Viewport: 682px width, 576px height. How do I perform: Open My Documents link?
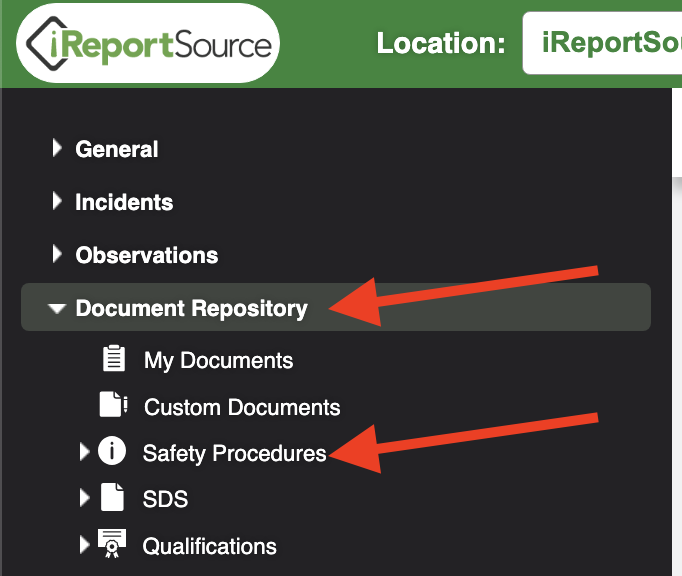(218, 362)
